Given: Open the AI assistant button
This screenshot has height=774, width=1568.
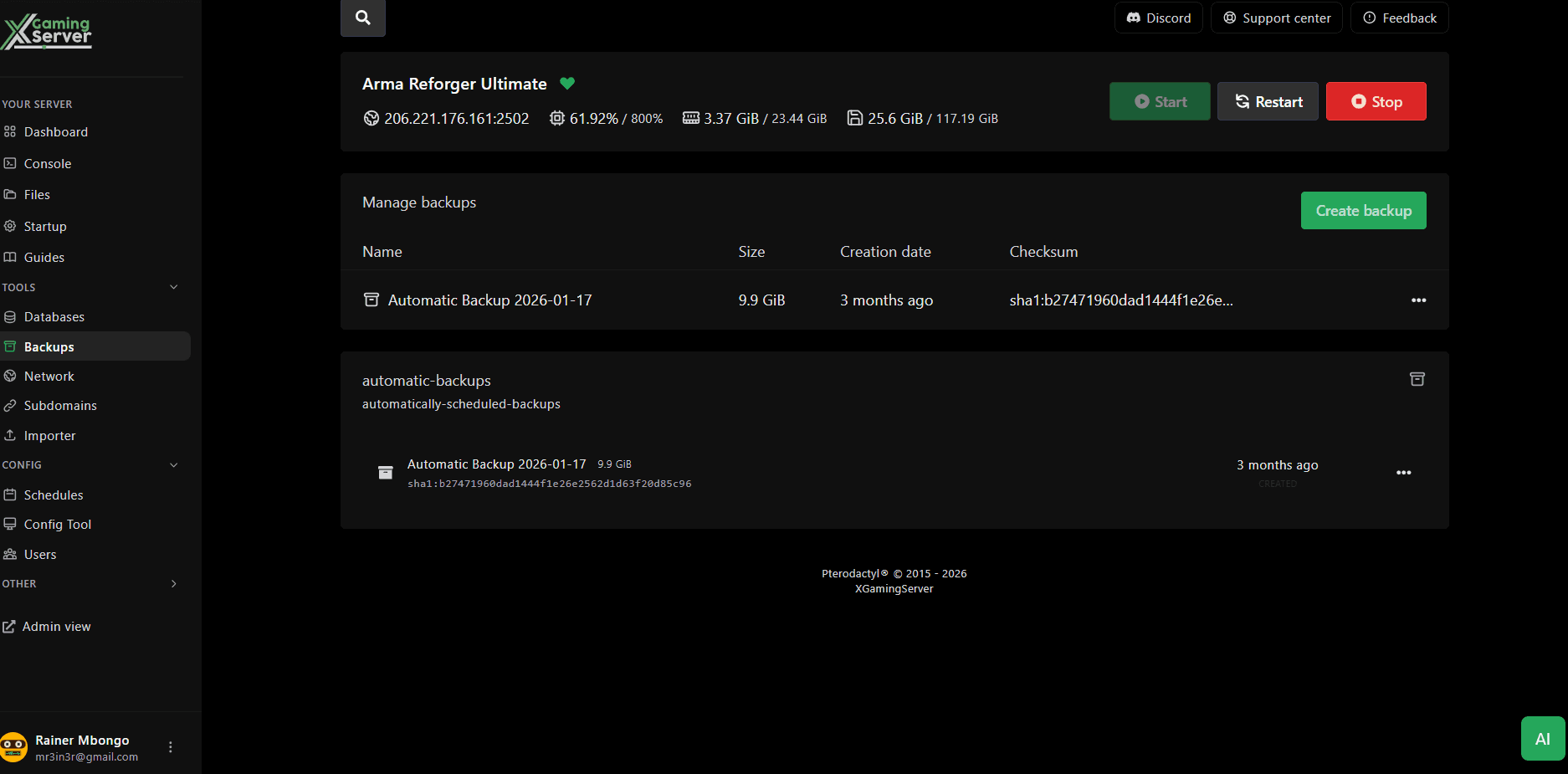Looking at the screenshot, I should (1543, 738).
